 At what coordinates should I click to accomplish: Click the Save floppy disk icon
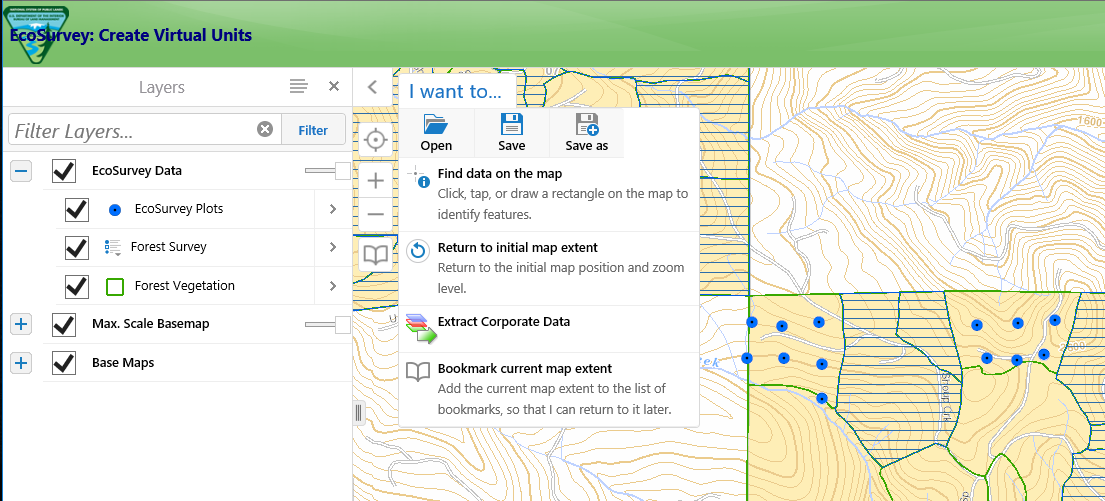coord(512,124)
